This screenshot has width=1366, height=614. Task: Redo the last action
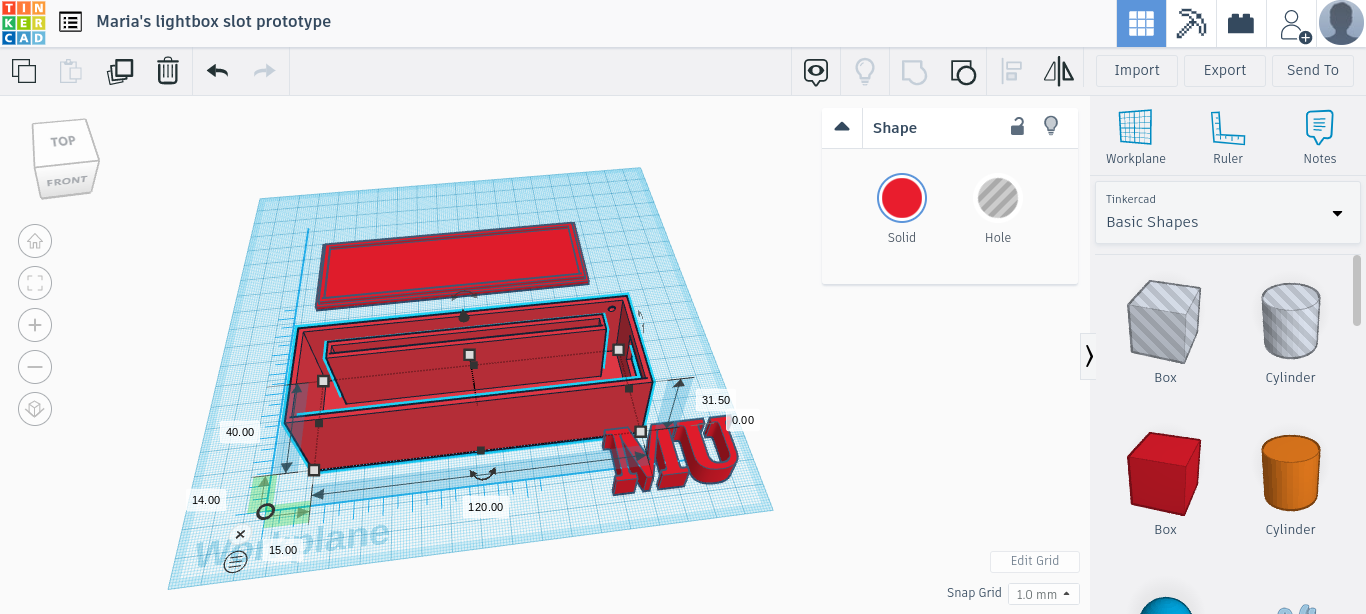coord(264,71)
